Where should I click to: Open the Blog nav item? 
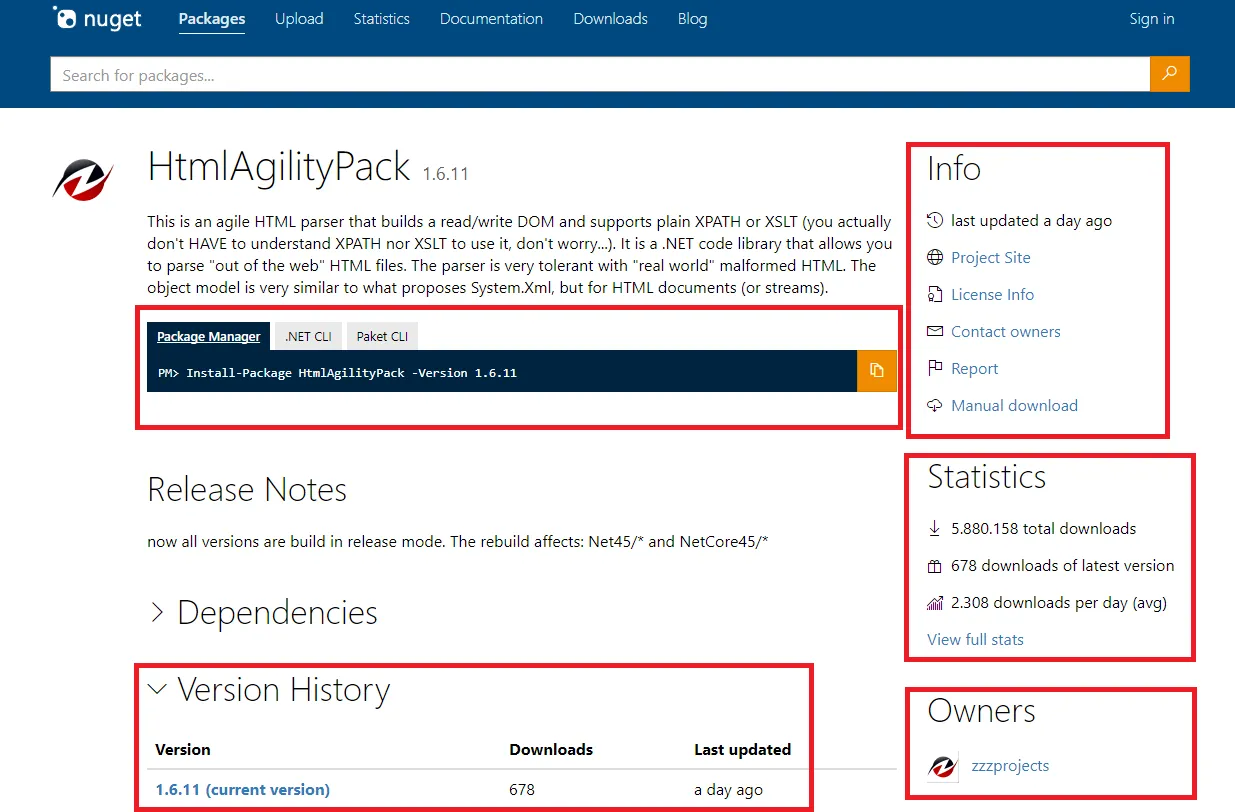pyautogui.click(x=692, y=19)
